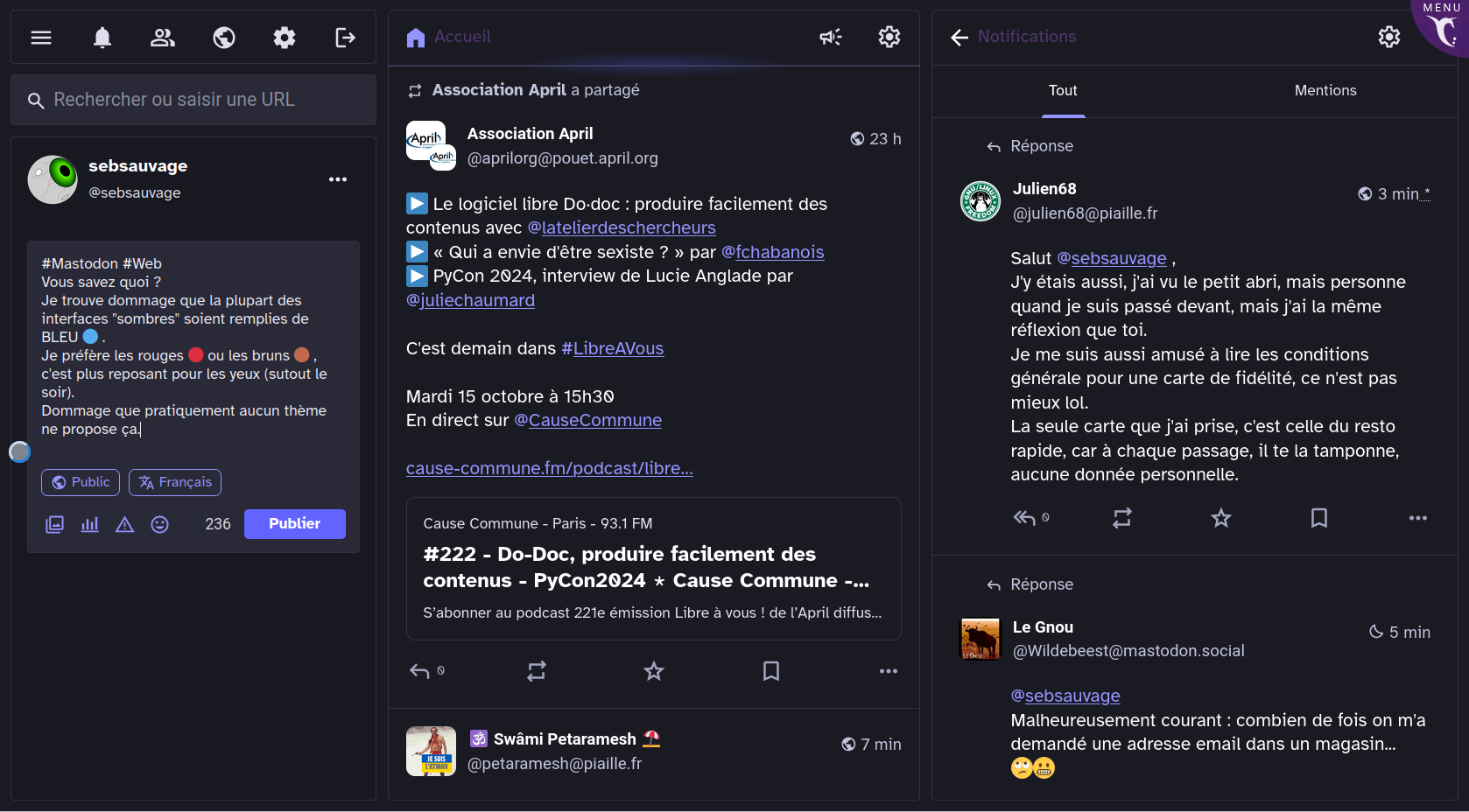The width and height of the screenshot is (1469, 812).
Task: Open the #LibreAVous hashtag link
Action: pos(612,348)
